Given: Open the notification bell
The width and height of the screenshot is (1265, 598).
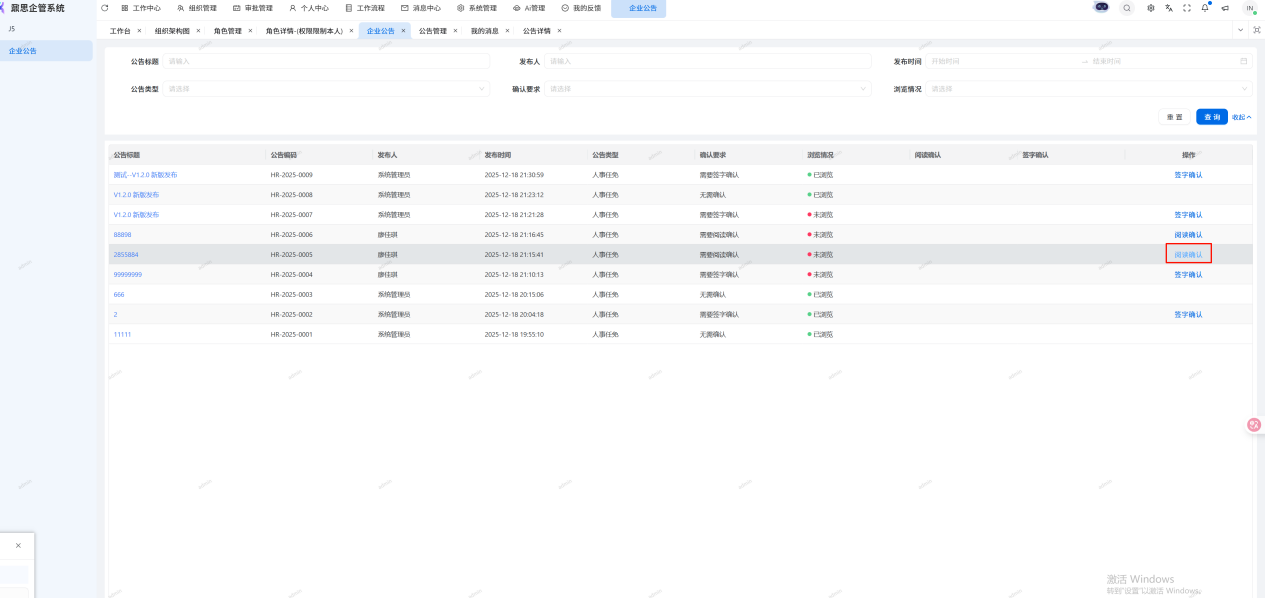Looking at the screenshot, I should (x=1205, y=8).
